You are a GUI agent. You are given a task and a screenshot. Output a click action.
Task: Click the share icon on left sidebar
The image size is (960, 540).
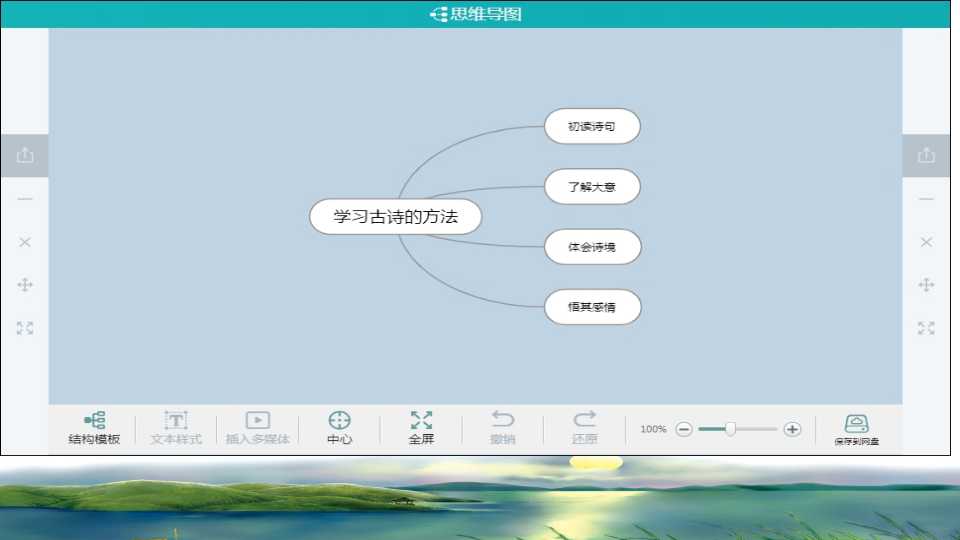coord(25,155)
